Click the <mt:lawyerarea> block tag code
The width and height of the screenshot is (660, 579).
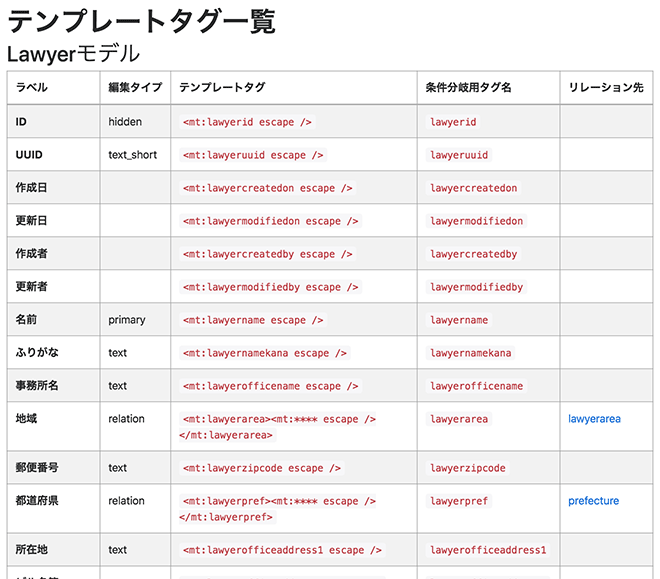point(278,427)
